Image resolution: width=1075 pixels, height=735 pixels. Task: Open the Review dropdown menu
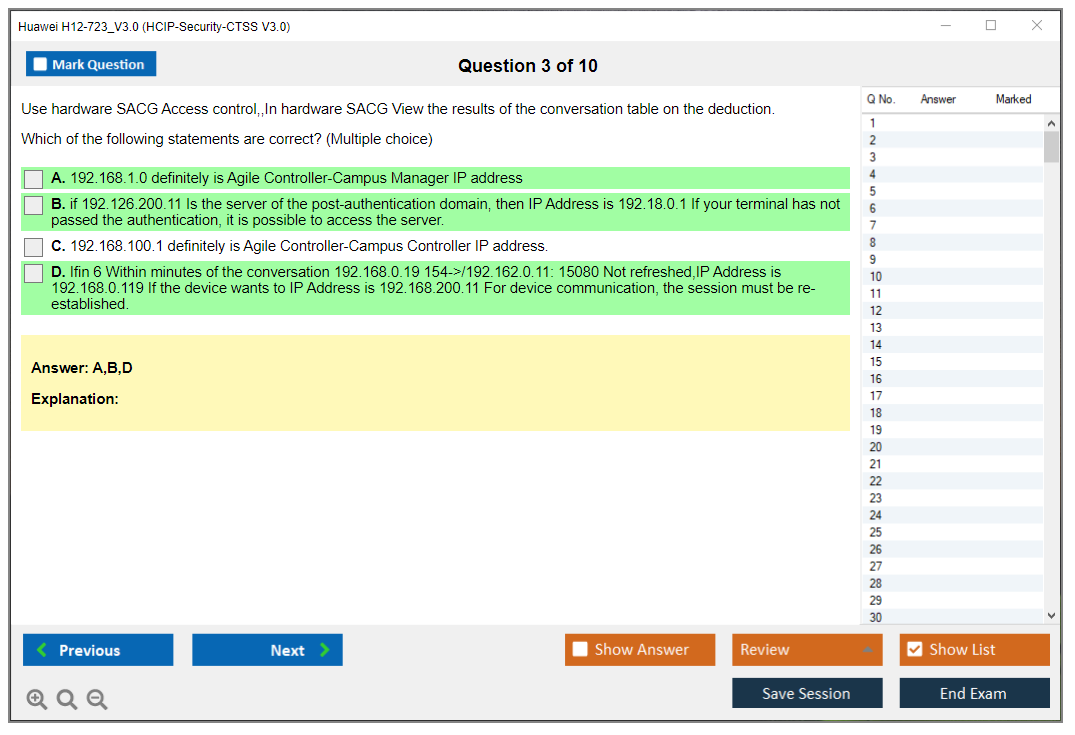point(807,650)
